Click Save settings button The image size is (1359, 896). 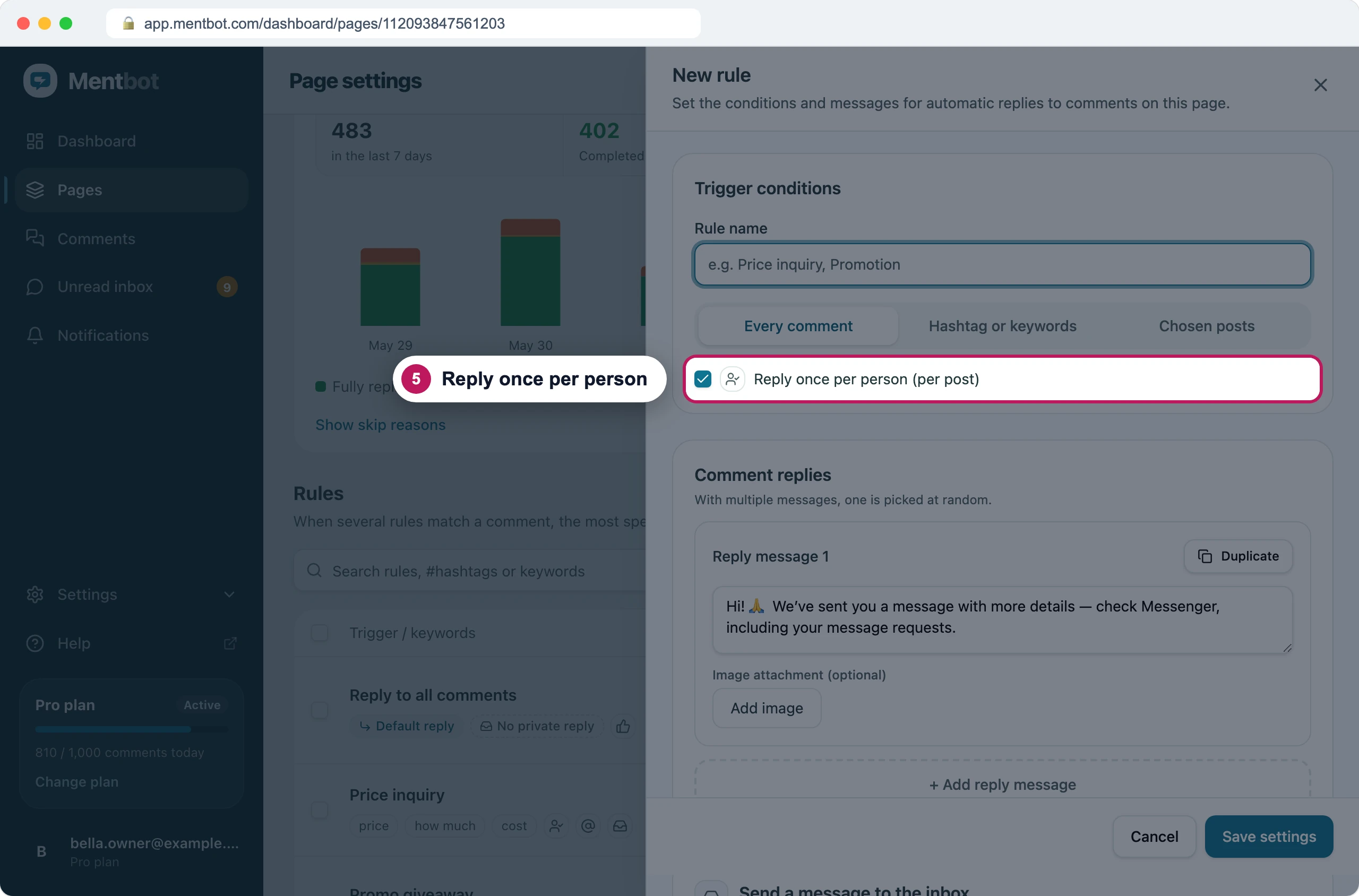click(1269, 837)
